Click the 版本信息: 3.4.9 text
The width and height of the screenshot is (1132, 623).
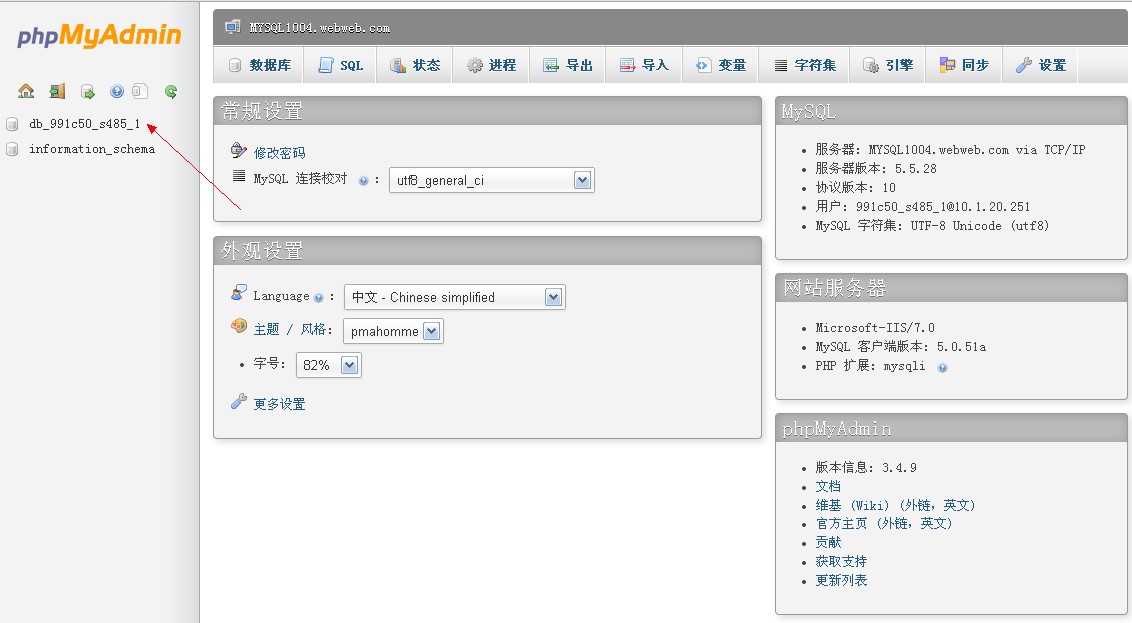pos(866,468)
